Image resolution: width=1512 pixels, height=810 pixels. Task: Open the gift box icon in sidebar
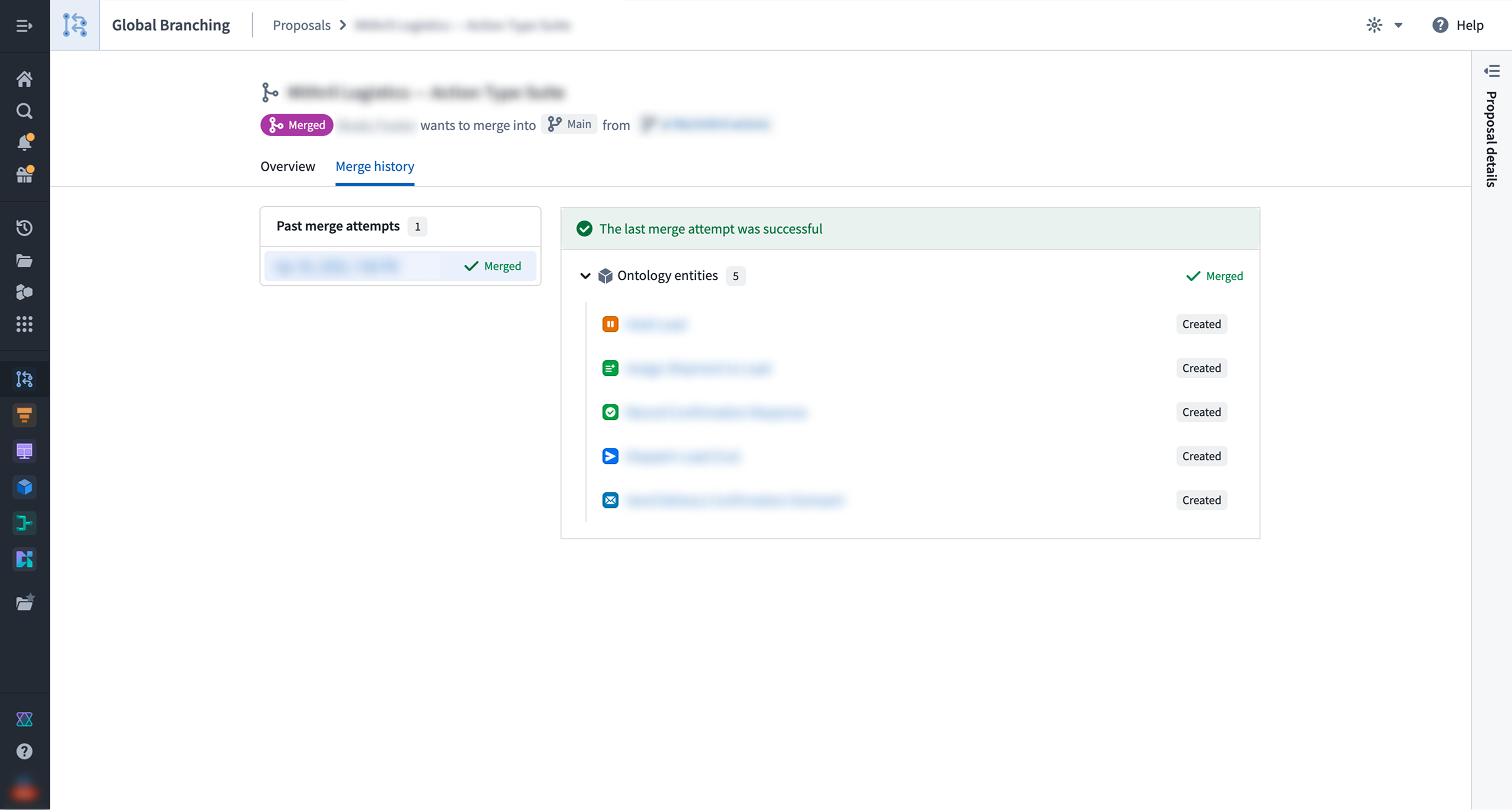click(x=24, y=175)
